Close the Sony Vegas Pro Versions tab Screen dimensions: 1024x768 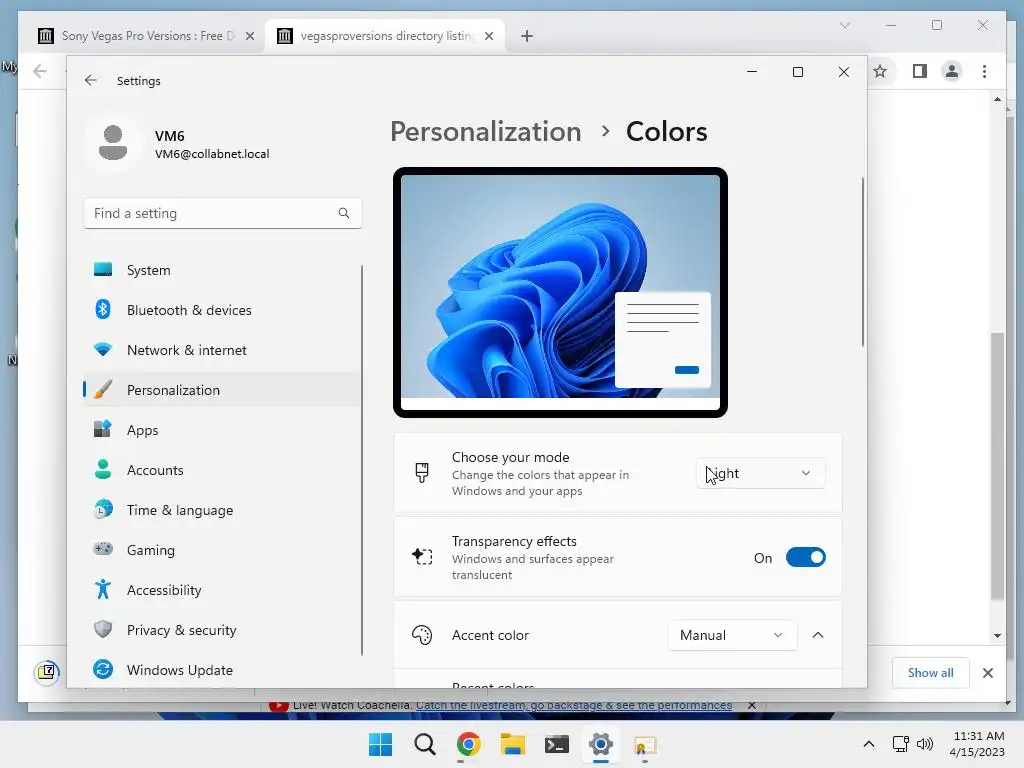[x=249, y=36]
